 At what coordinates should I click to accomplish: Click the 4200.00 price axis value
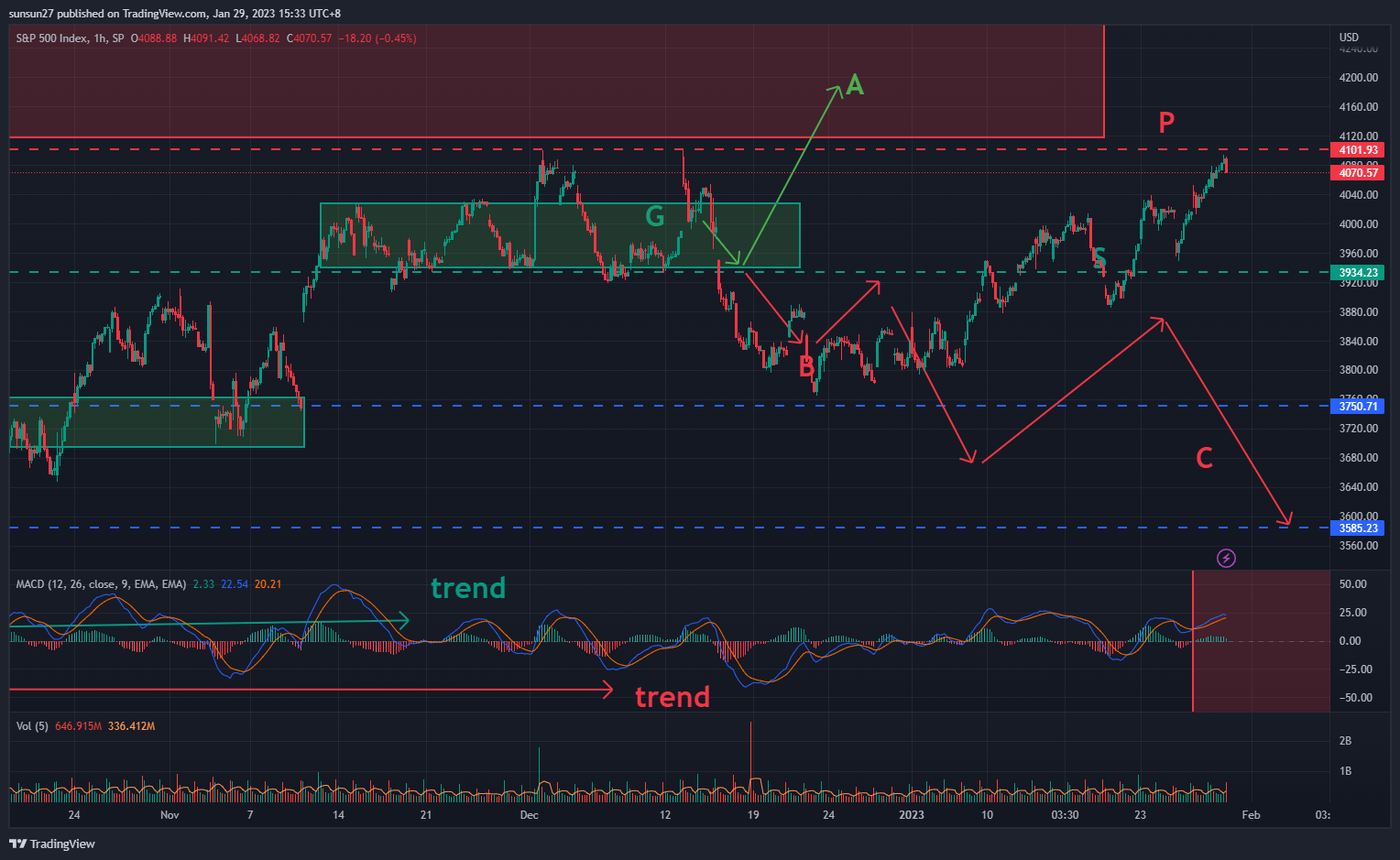tap(1358, 77)
